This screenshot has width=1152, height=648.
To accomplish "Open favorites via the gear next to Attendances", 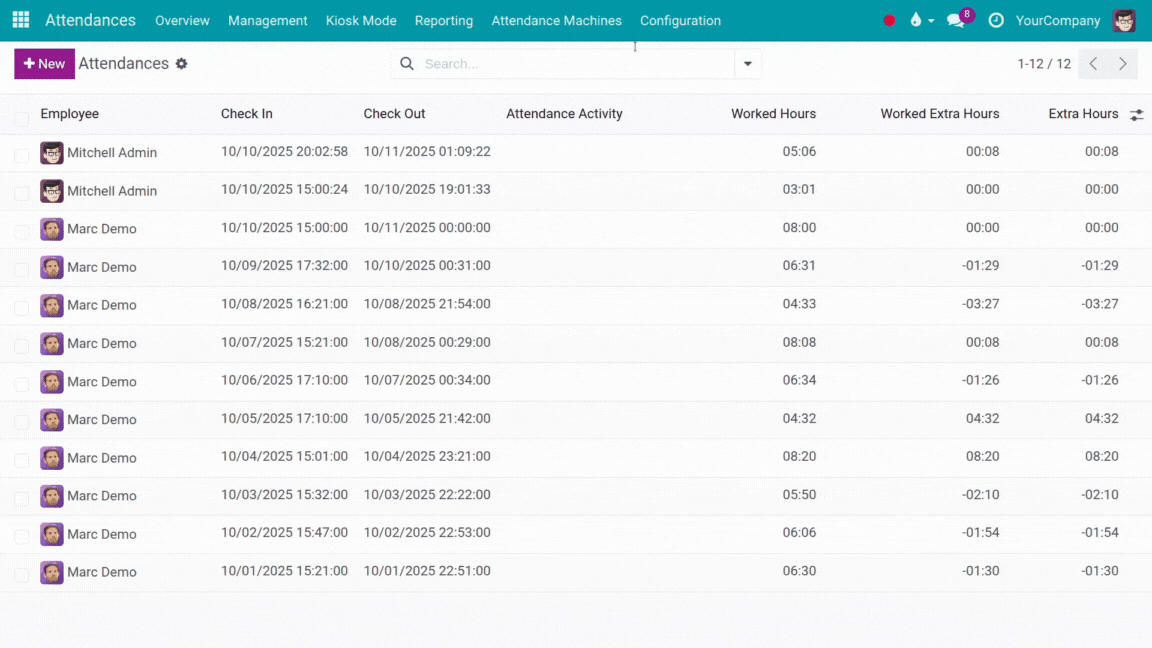I will (182, 63).
